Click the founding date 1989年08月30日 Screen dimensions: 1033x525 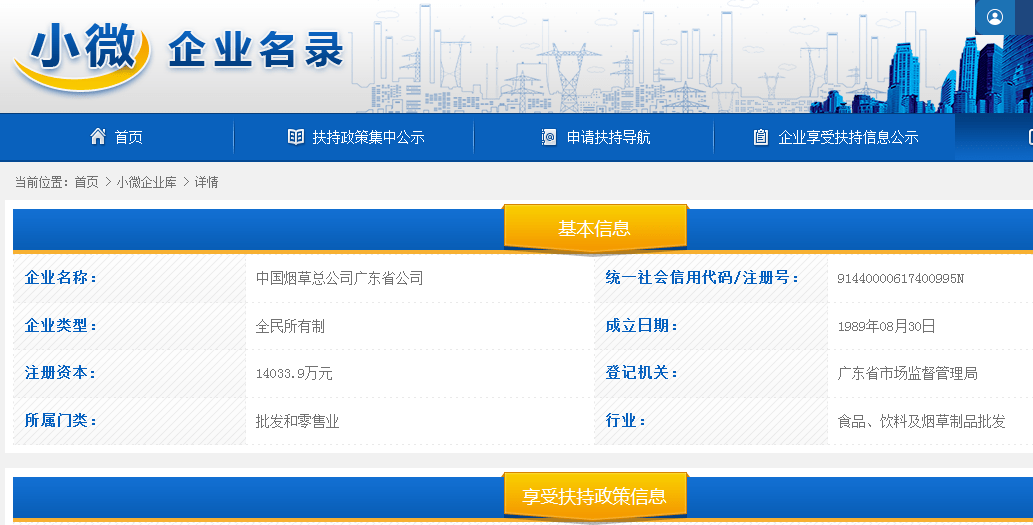(x=886, y=326)
